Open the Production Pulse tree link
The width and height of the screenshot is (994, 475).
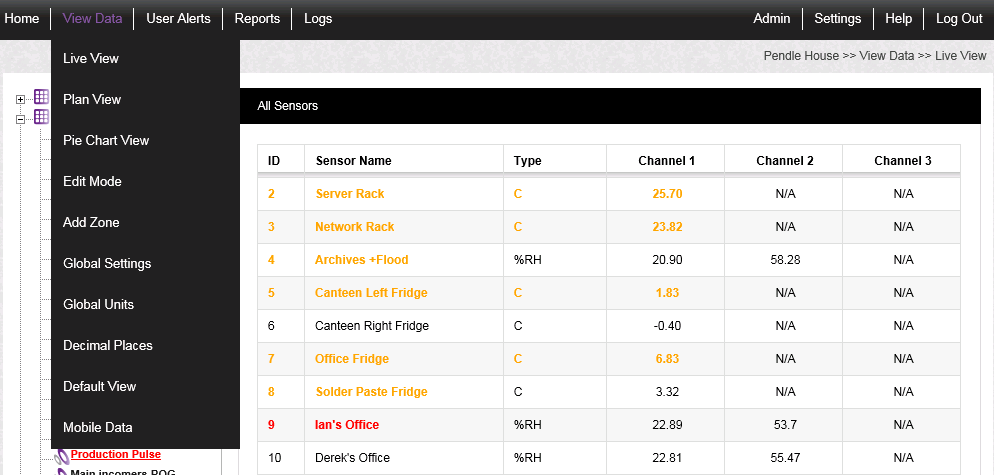(x=115, y=454)
